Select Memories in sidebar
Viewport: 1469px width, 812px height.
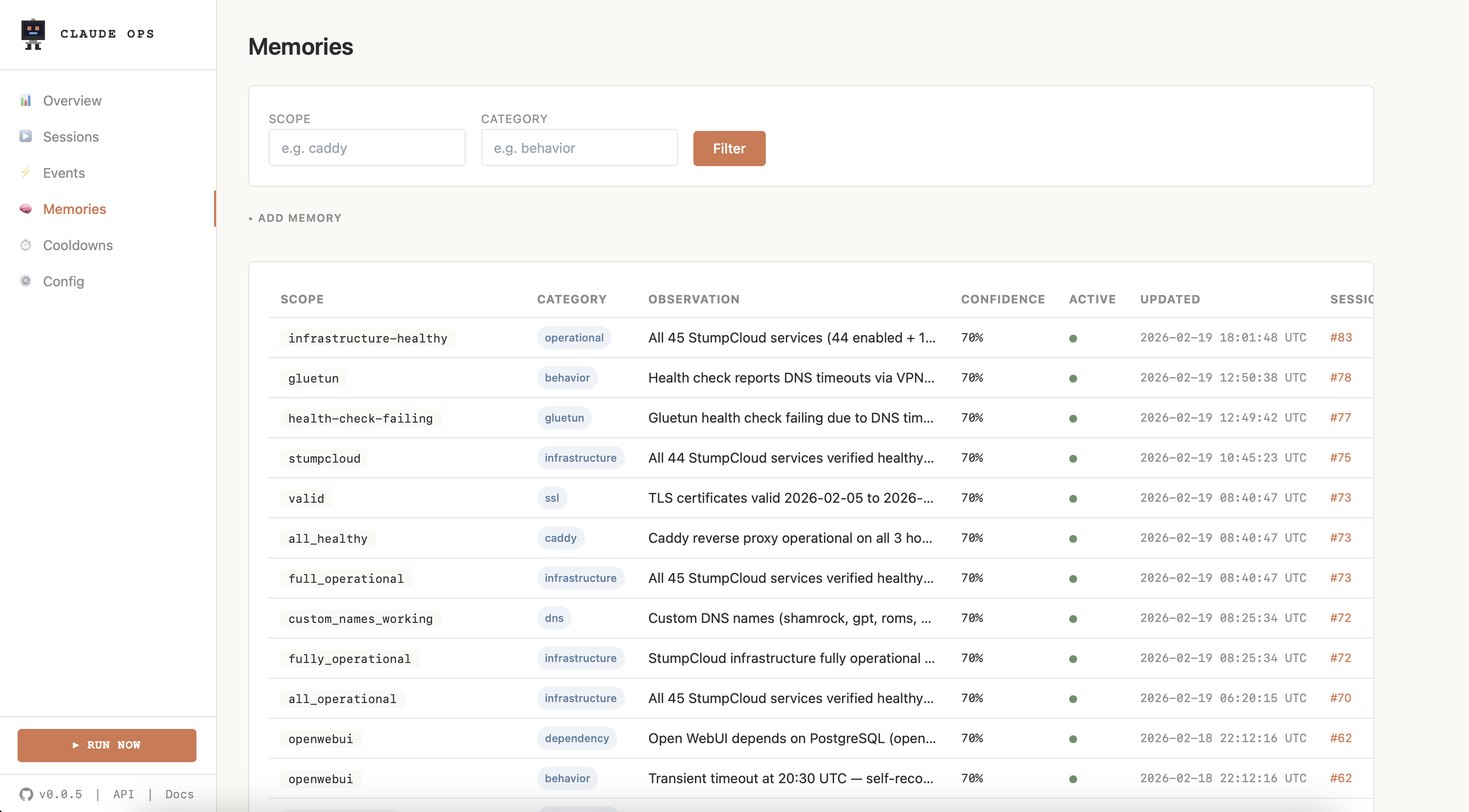[x=75, y=209]
